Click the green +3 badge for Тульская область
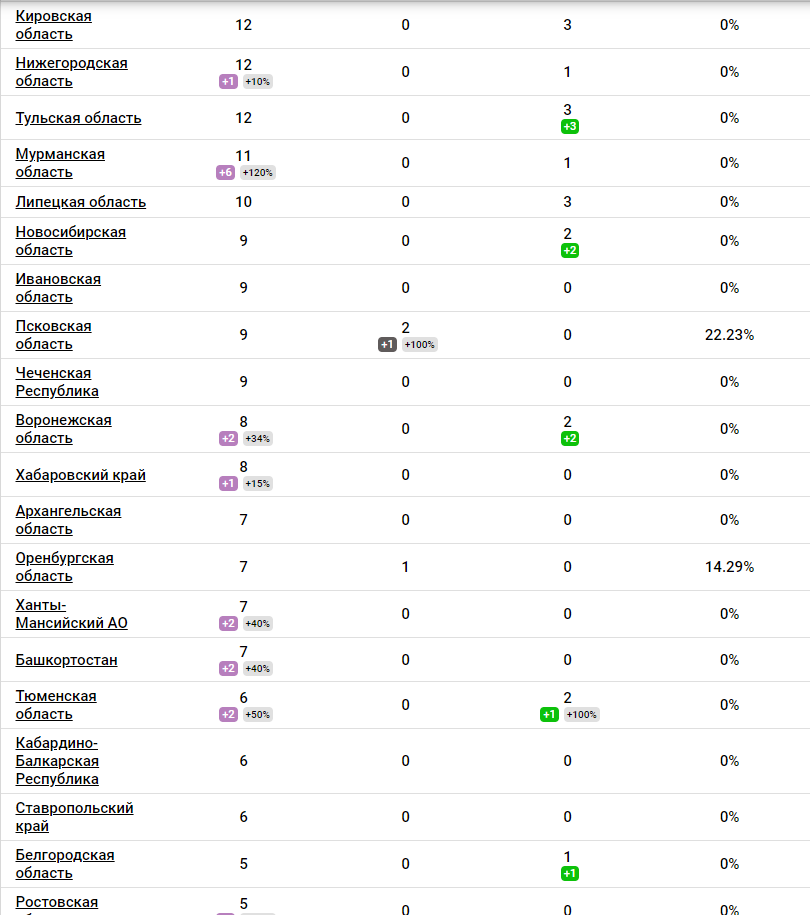Screen dimensions: 810x915 click(x=569, y=126)
